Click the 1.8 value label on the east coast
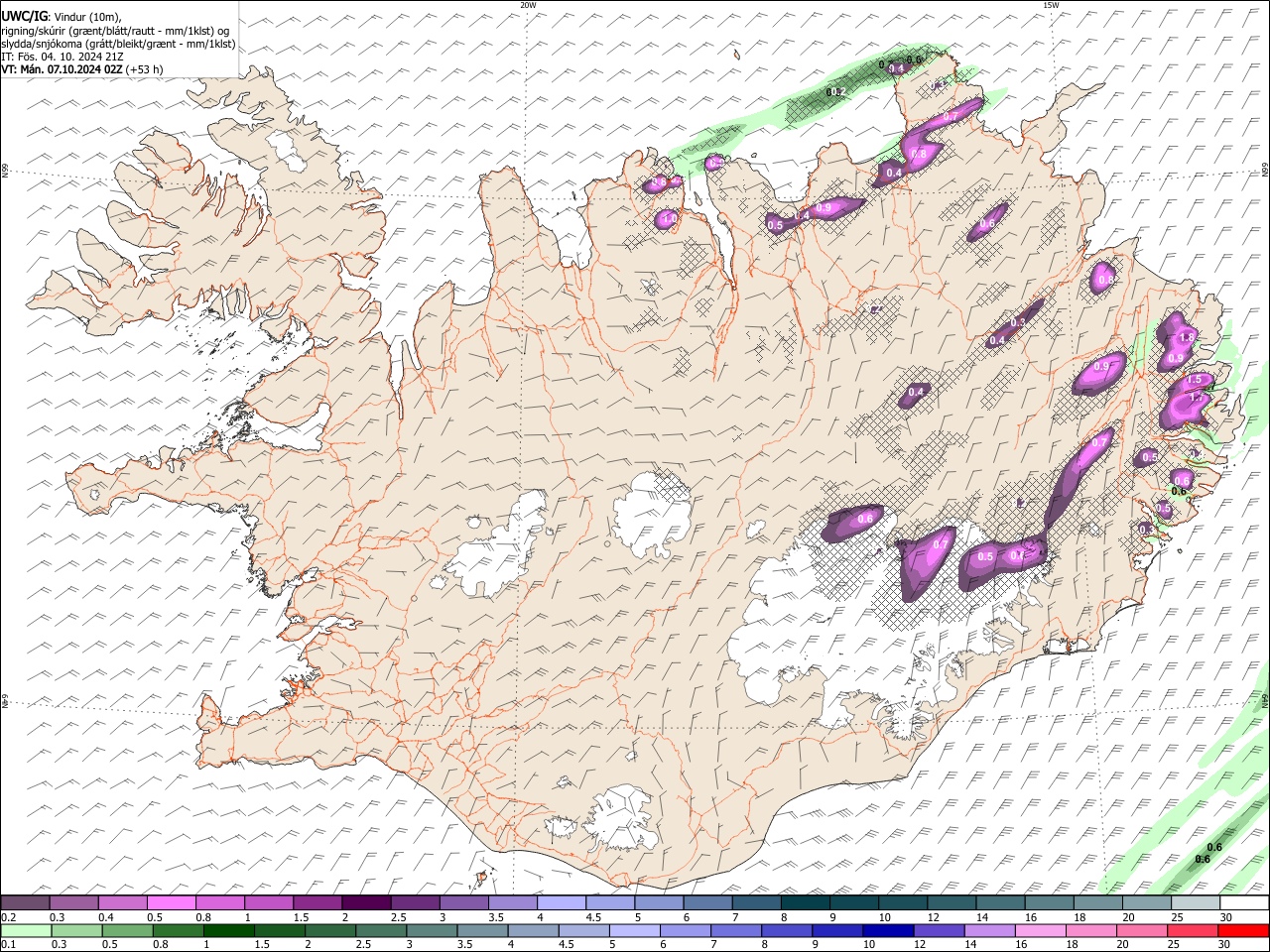The image size is (1270, 952). pos(1187,337)
